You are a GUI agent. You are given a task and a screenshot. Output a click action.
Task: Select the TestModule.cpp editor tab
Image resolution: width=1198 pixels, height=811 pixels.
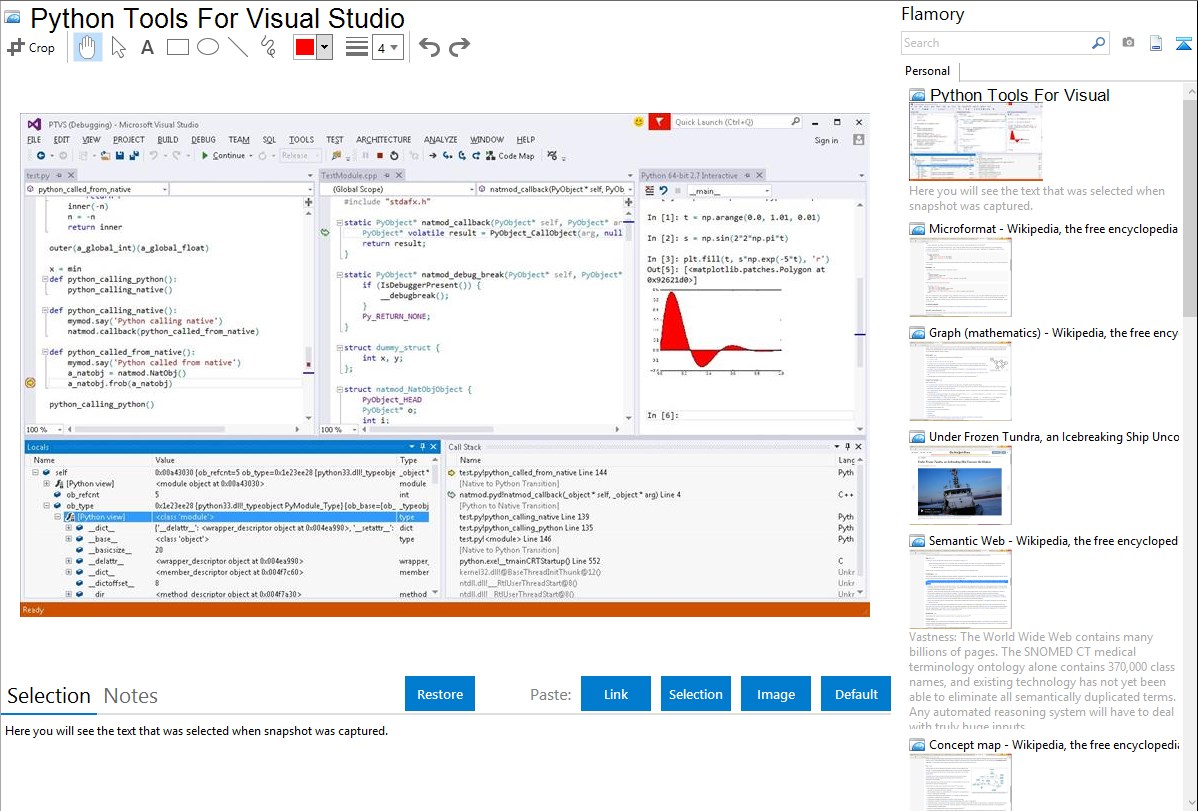361,175
